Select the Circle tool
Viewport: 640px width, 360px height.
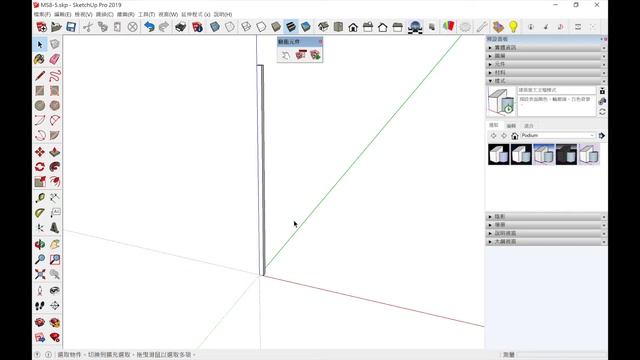pos(40,105)
